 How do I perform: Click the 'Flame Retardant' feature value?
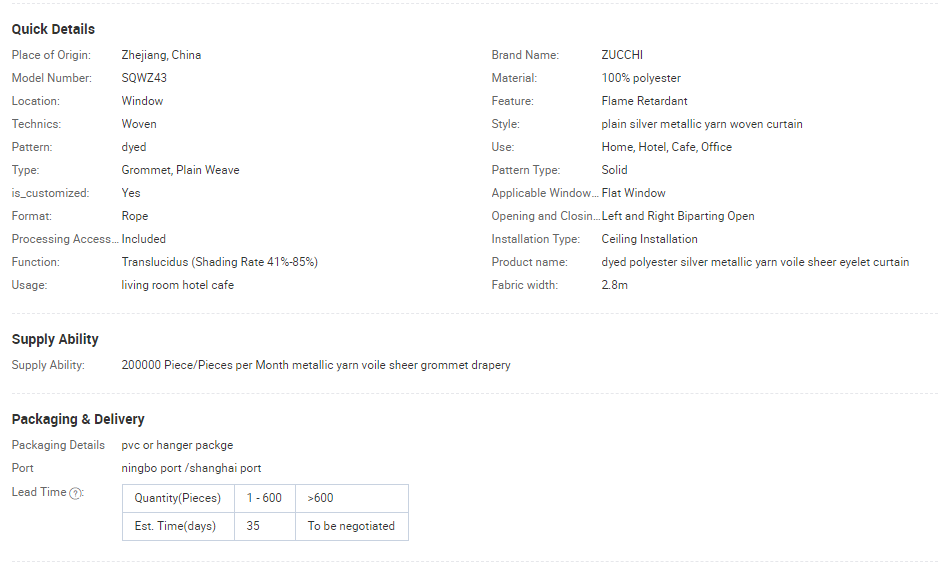click(644, 101)
